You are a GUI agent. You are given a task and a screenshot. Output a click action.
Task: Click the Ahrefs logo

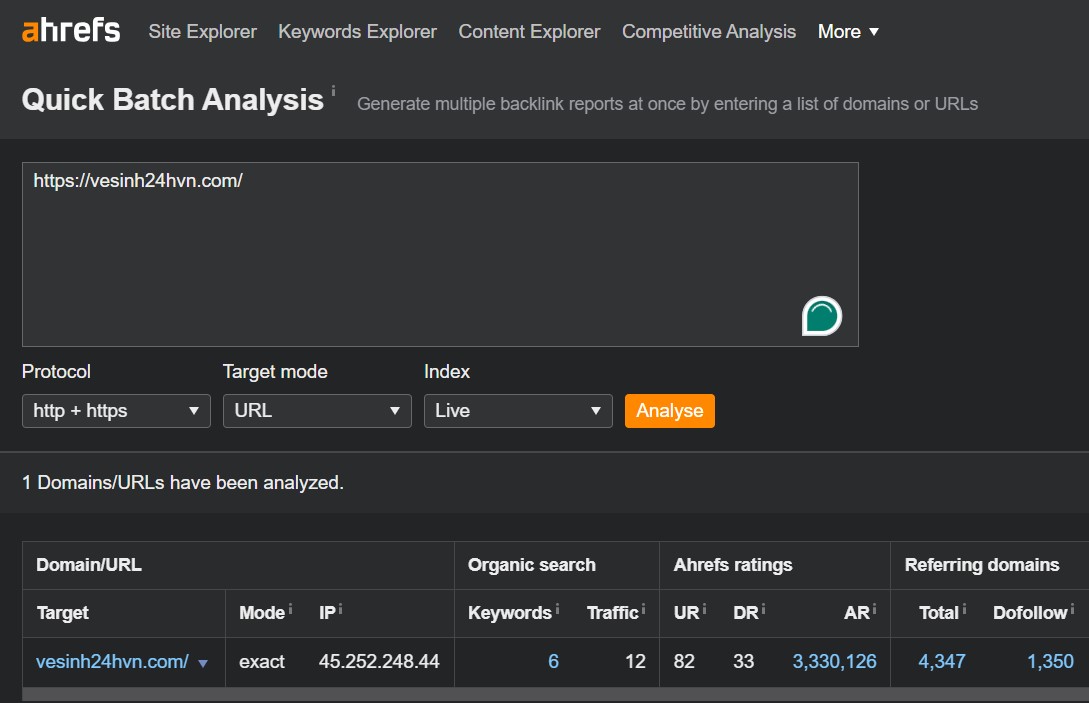pos(70,31)
